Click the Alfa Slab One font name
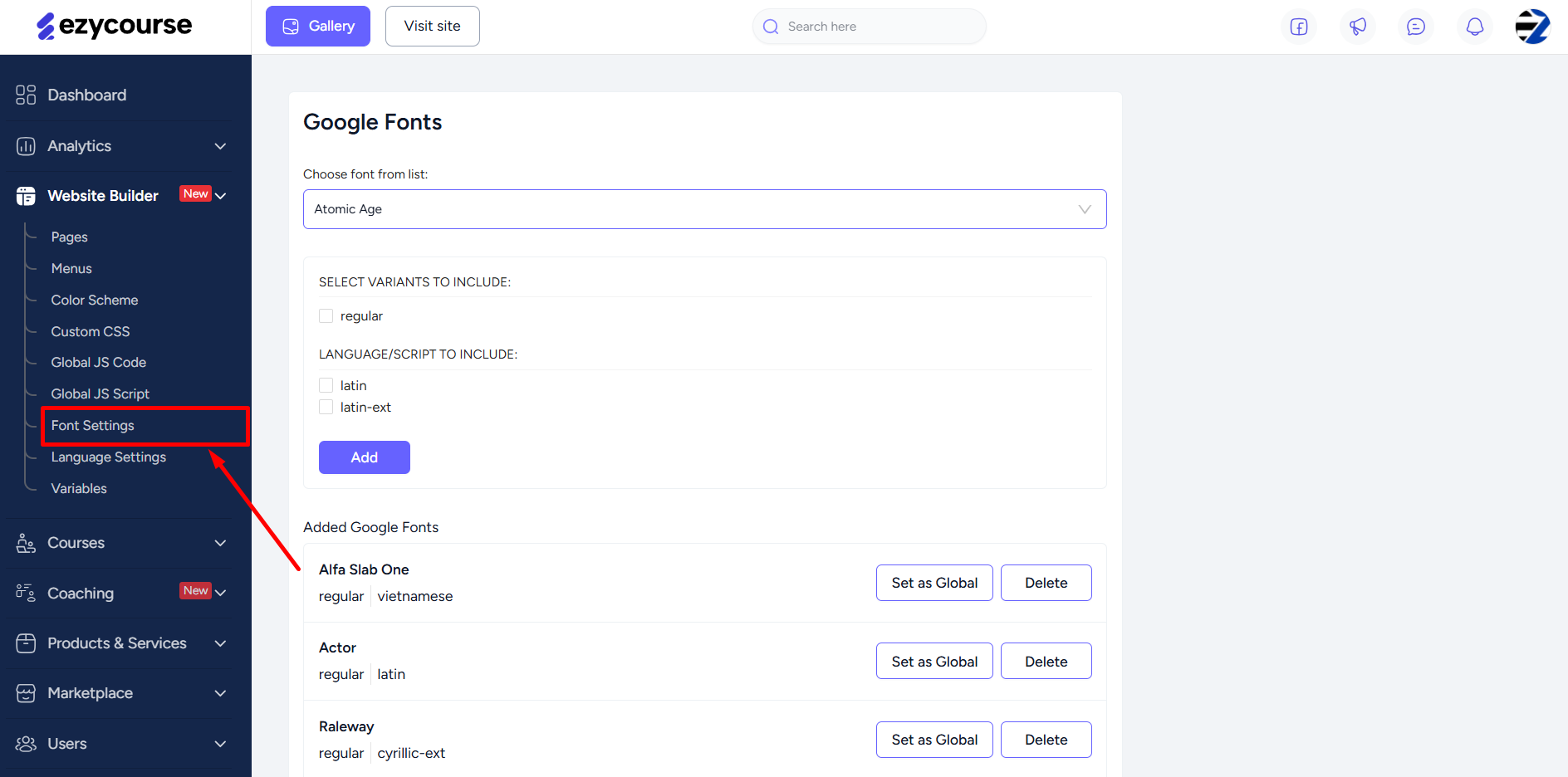 pos(364,569)
